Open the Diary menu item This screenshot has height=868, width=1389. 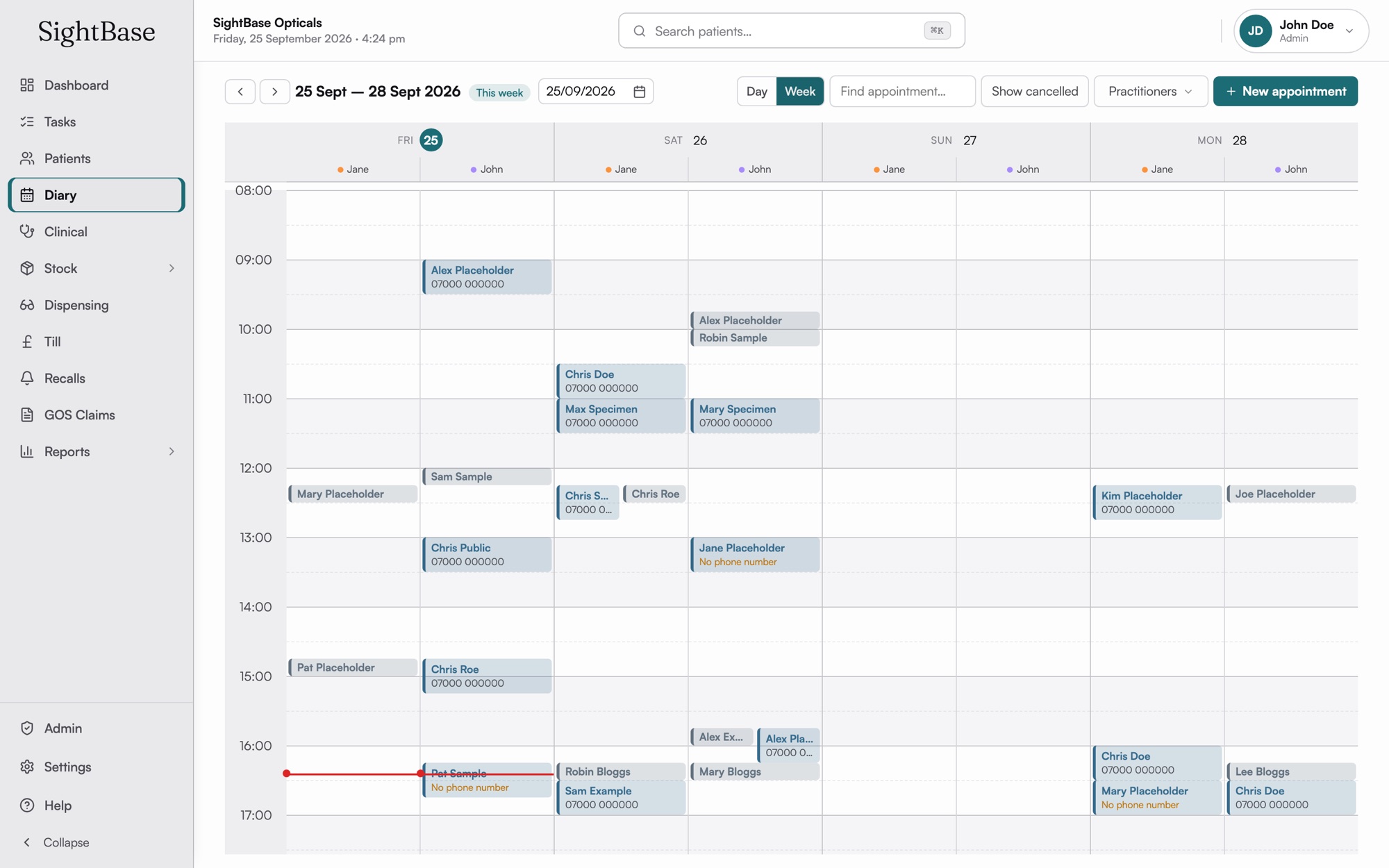(97, 195)
